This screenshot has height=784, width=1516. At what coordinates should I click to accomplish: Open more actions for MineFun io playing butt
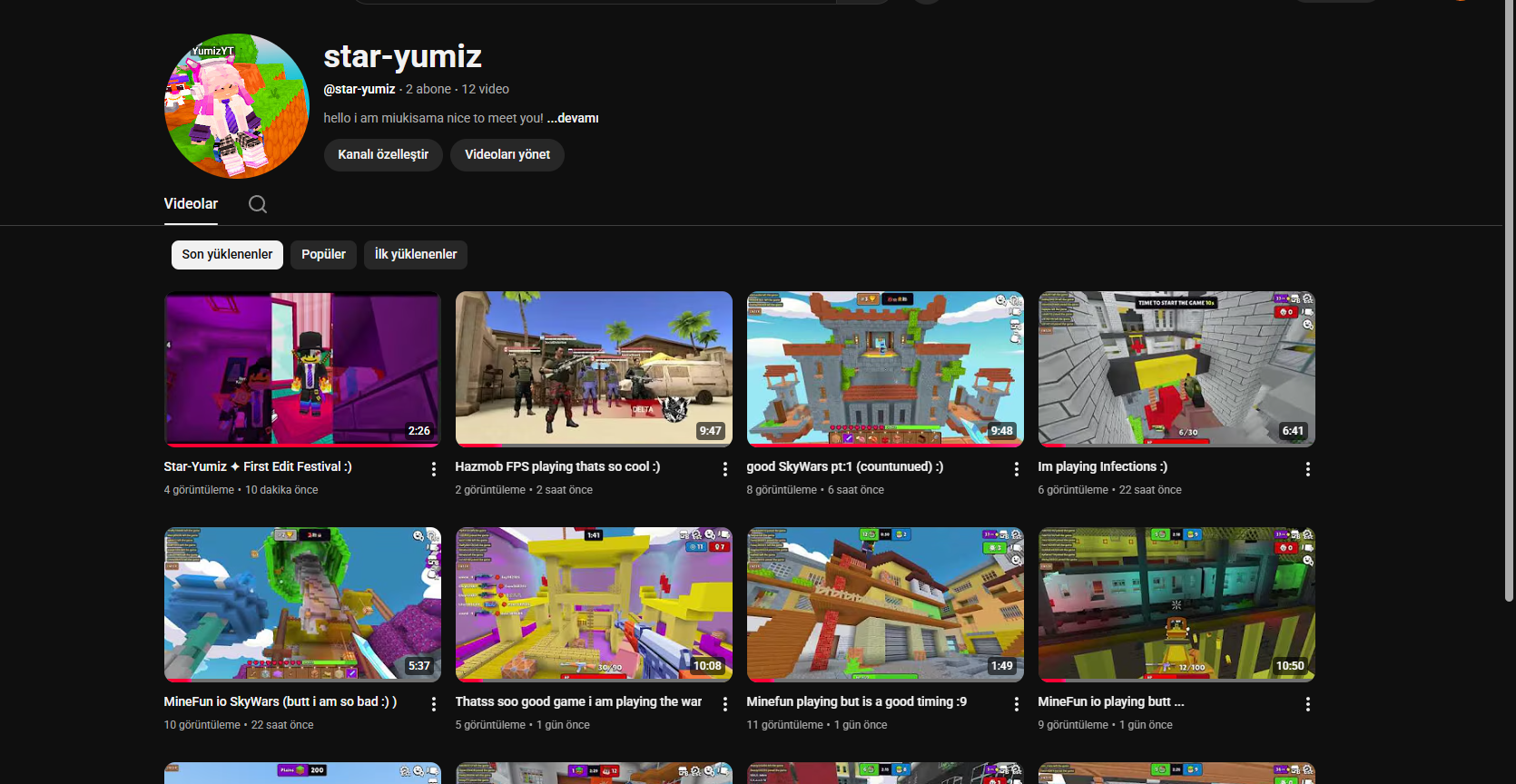(1307, 704)
